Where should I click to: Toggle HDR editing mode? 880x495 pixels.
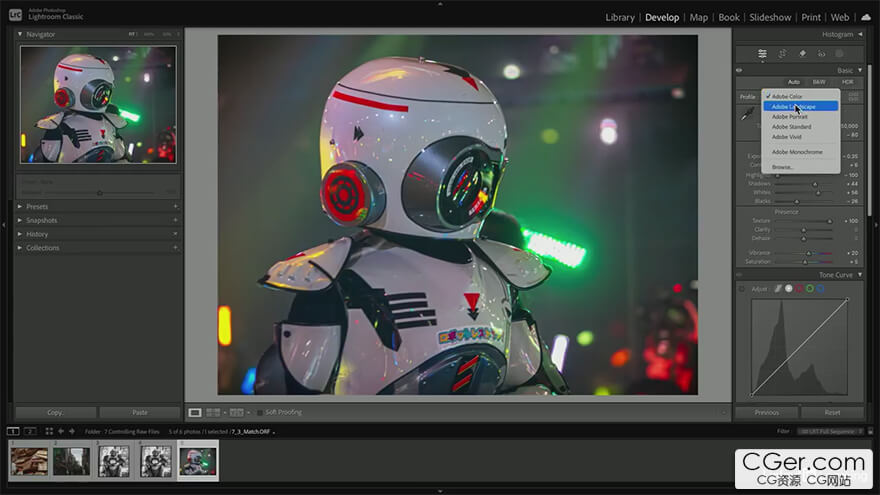[847, 82]
